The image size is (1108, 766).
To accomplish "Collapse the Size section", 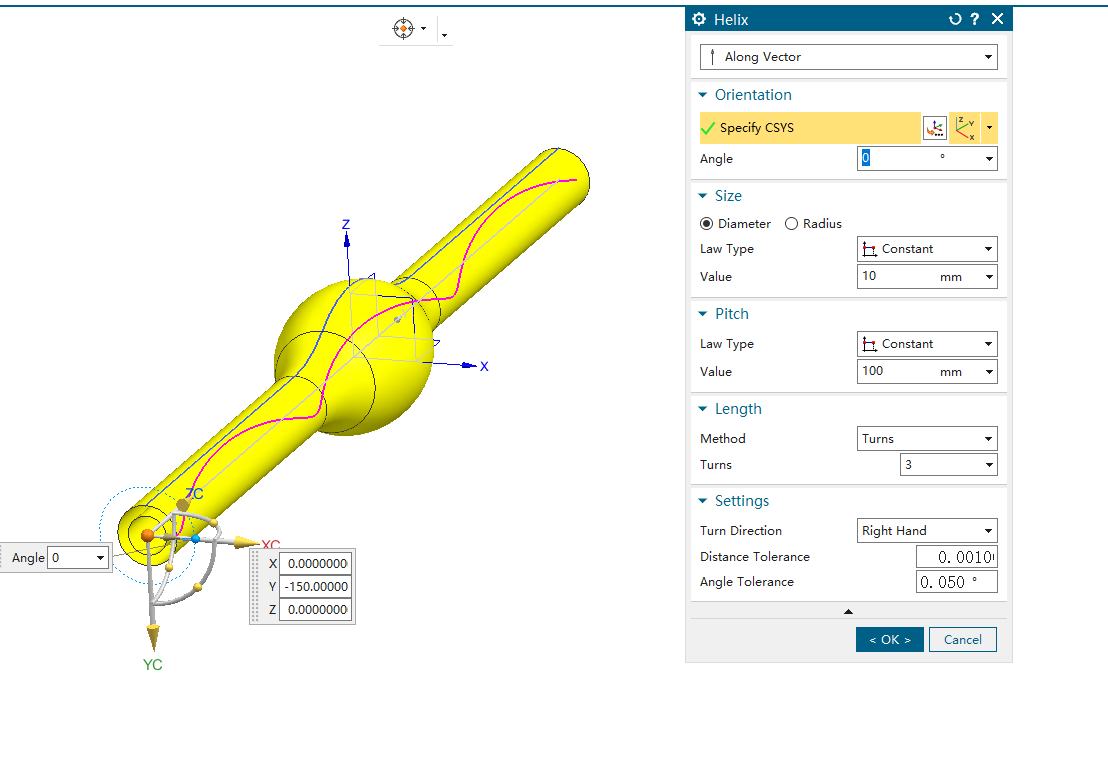I will [x=702, y=196].
